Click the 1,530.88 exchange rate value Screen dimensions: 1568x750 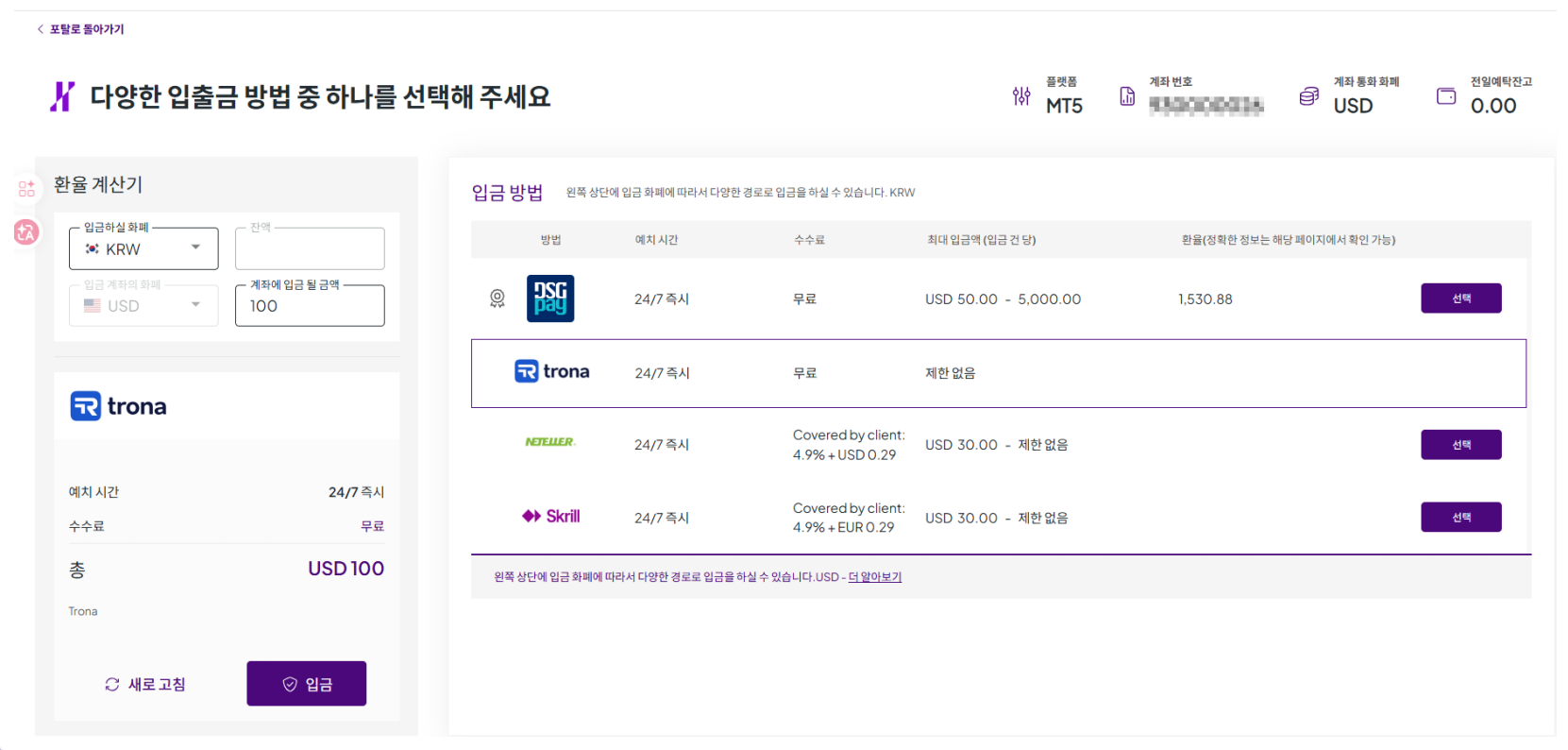pyautogui.click(x=1206, y=298)
